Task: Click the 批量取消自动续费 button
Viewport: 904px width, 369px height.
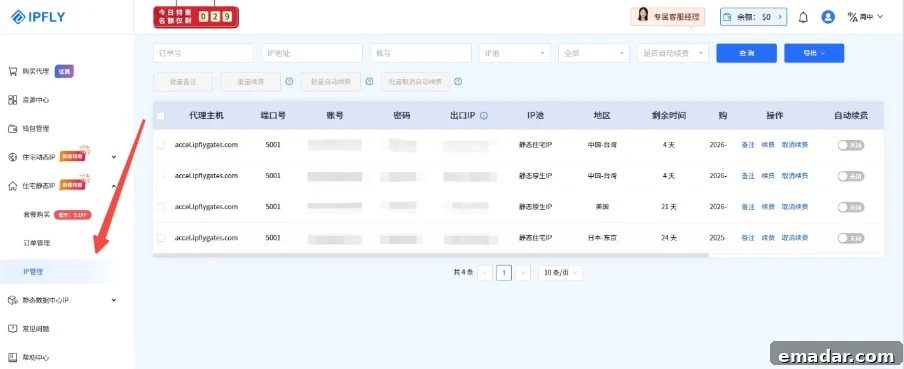Action: click(415, 82)
